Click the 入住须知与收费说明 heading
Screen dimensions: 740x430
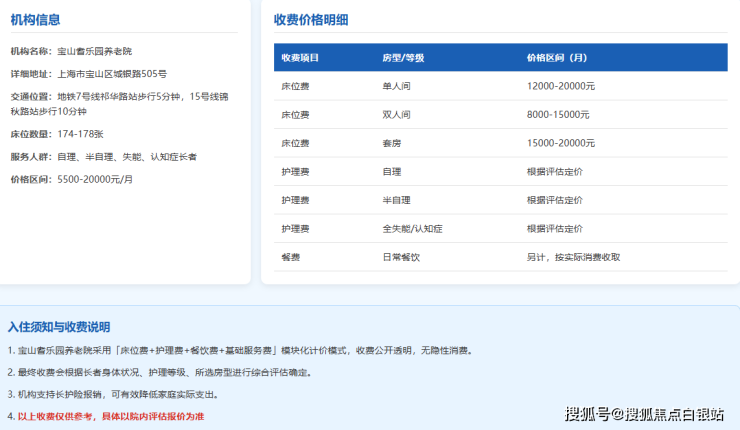pos(59,327)
